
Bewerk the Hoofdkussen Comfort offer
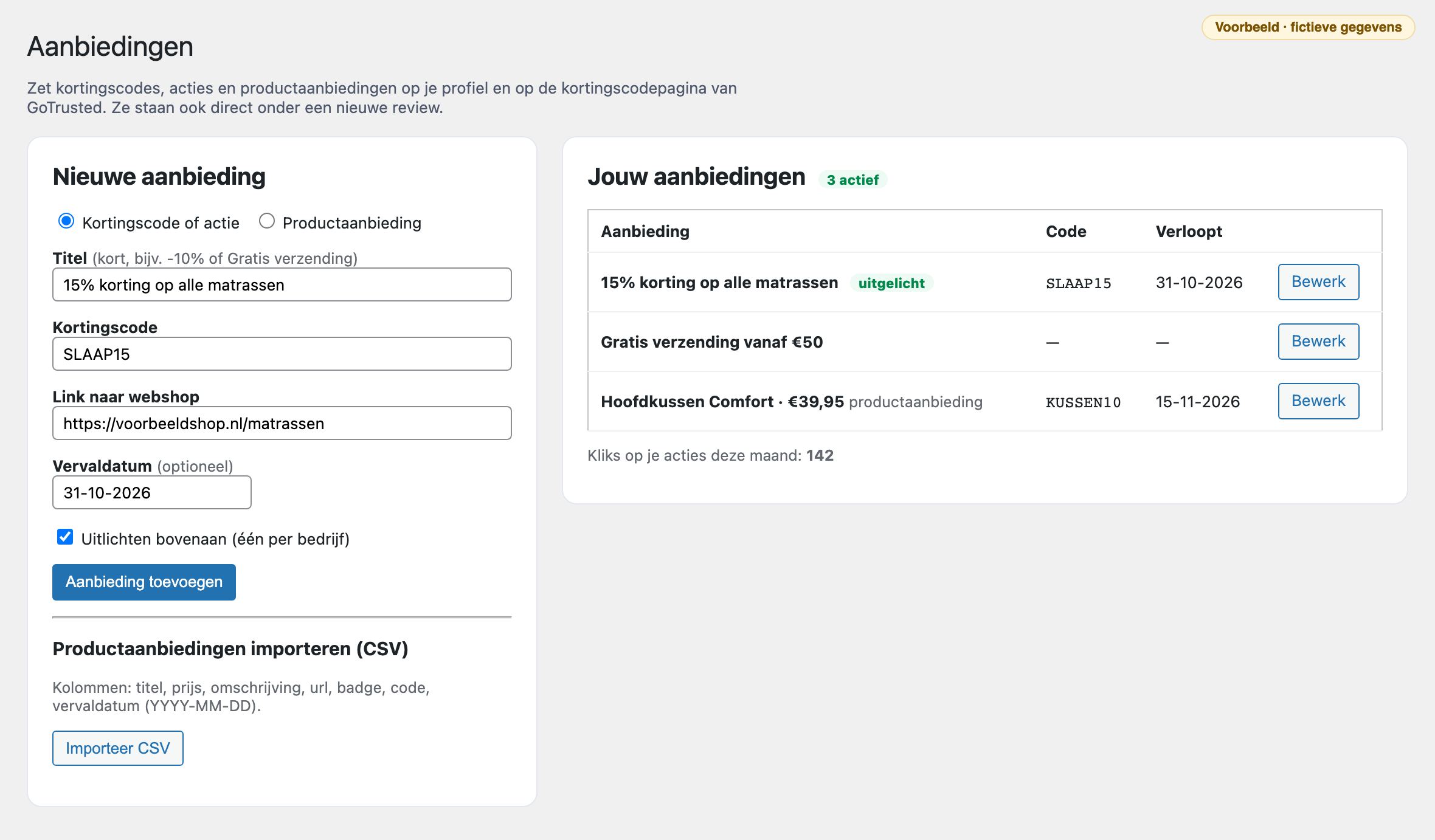[x=1318, y=401]
